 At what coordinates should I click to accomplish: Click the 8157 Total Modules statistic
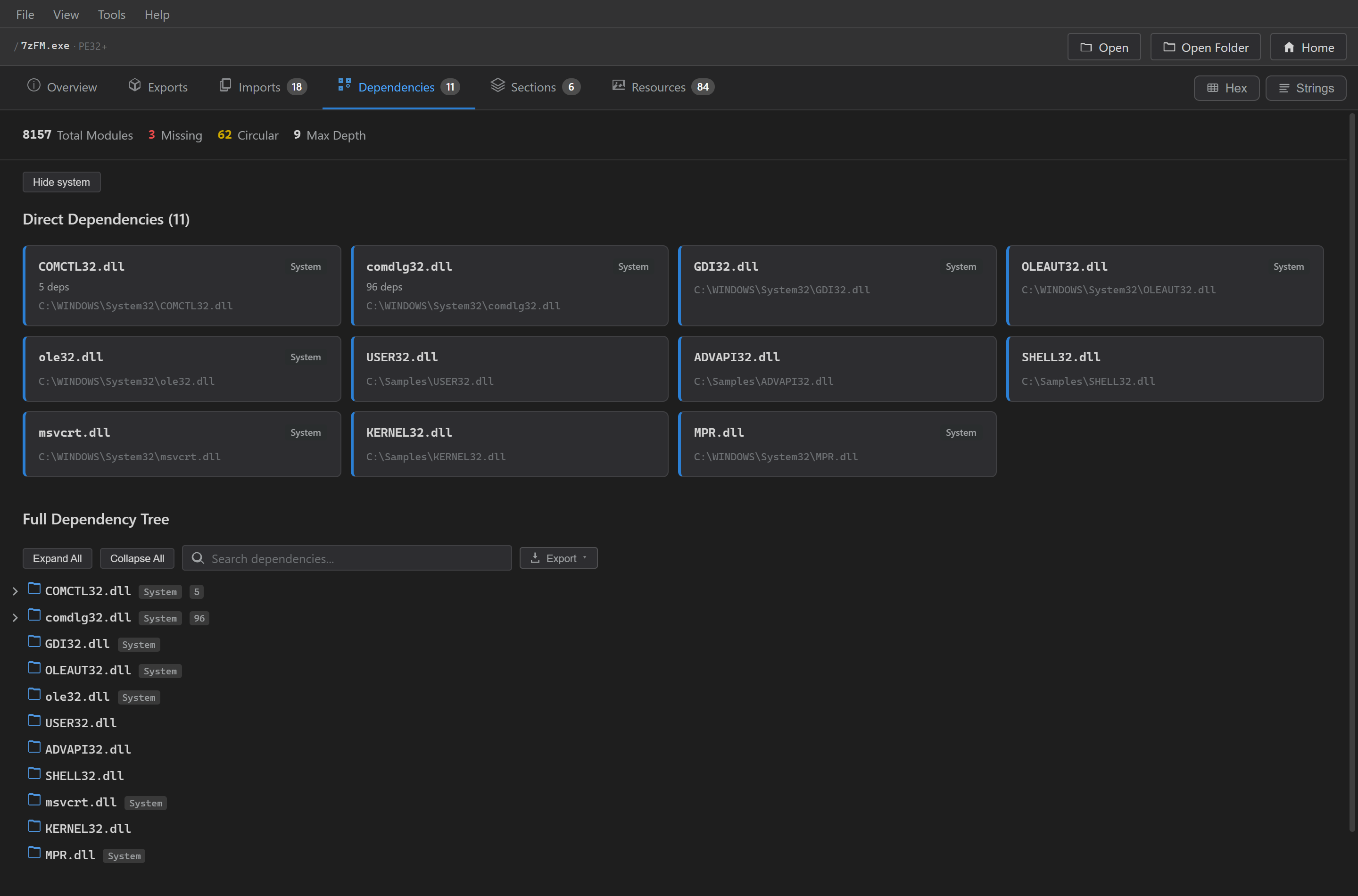(x=78, y=135)
